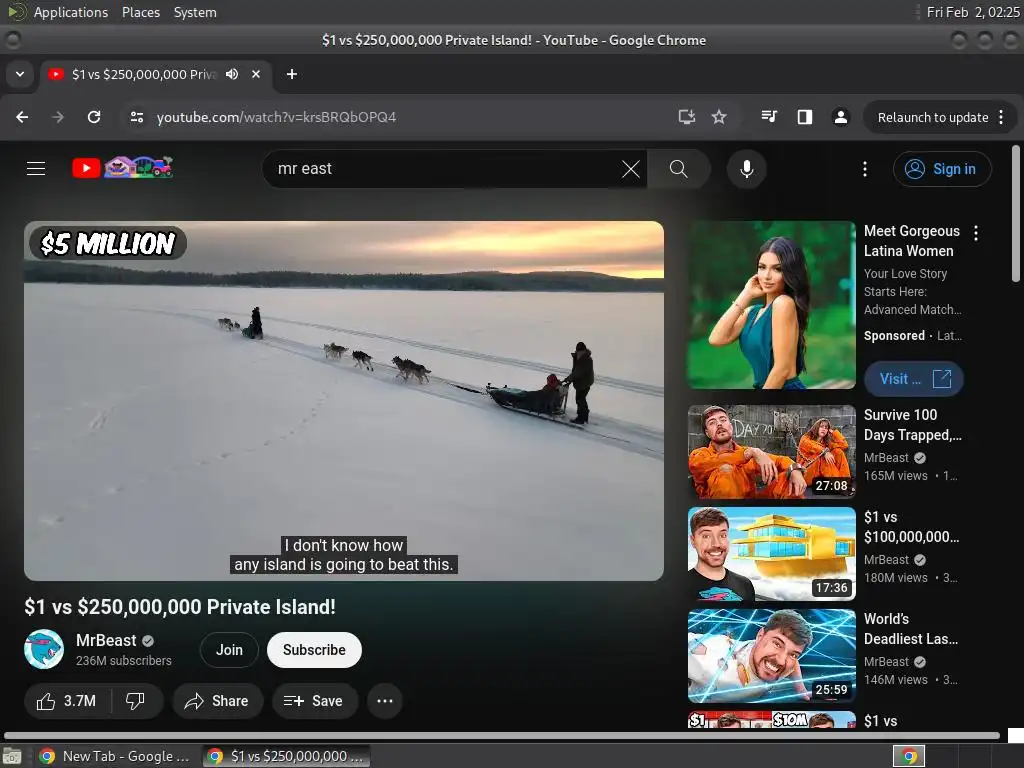Open ad options three-dot menu
1024x768 pixels.
pyautogui.click(x=976, y=233)
